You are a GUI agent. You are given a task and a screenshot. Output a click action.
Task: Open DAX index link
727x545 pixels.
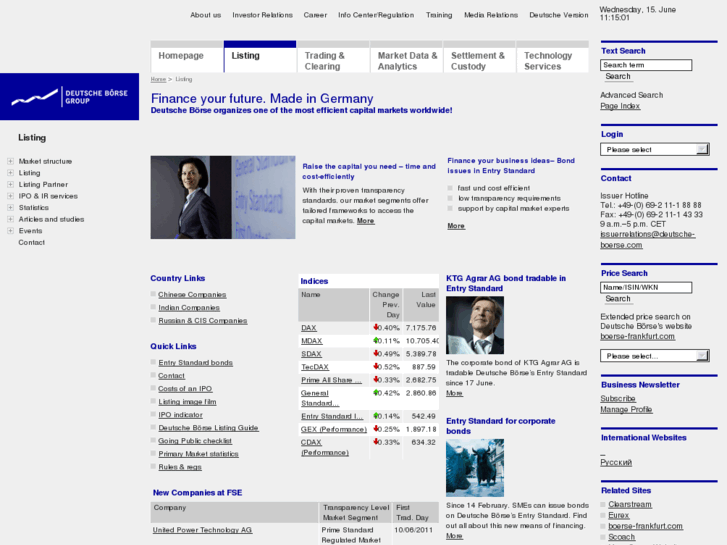tap(309, 328)
